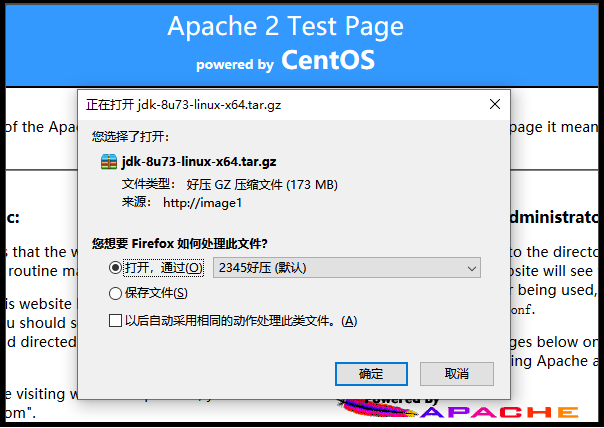Screen dimensions: 604x428
Task: Confirm with the 确定 button
Action: pos(371,374)
